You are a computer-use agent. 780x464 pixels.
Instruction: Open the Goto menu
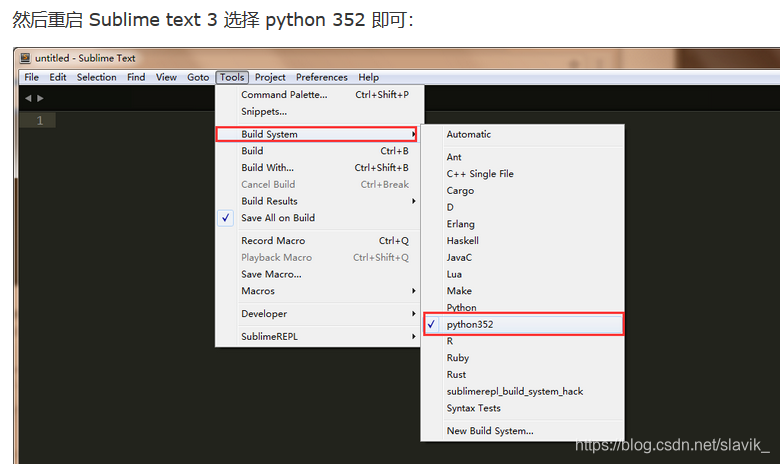[198, 77]
